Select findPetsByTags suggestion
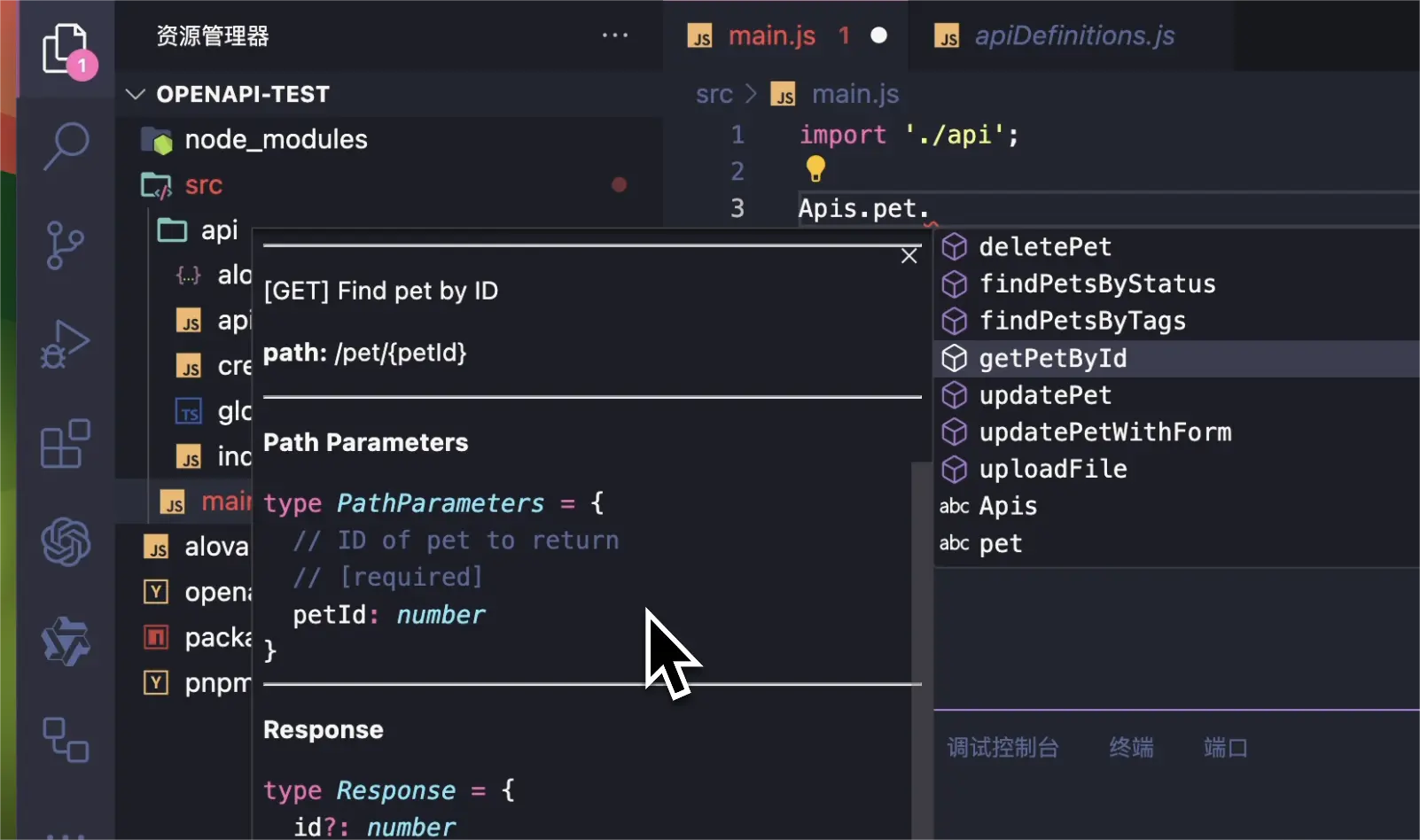 (1177, 321)
